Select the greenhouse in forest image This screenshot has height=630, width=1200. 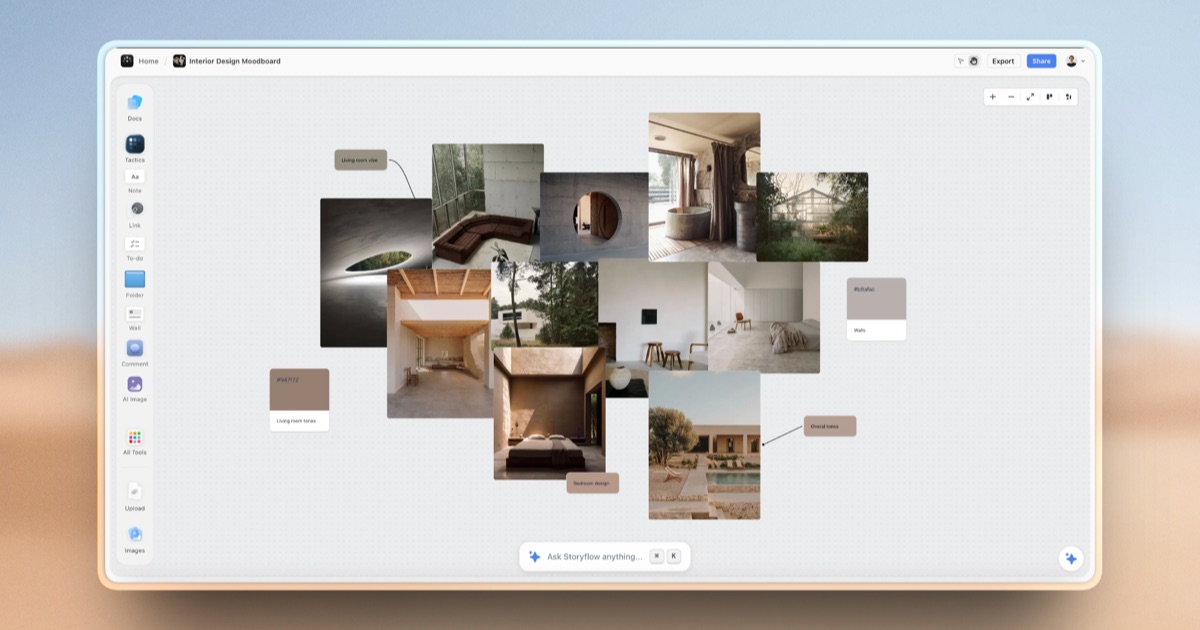[x=812, y=217]
